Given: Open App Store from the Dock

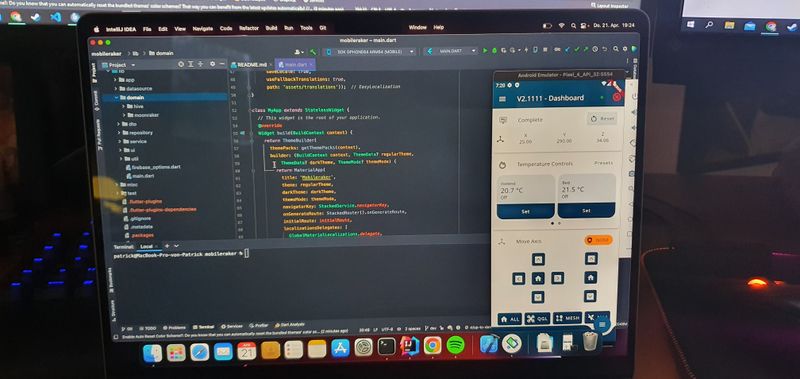Looking at the screenshot, I should pos(340,349).
